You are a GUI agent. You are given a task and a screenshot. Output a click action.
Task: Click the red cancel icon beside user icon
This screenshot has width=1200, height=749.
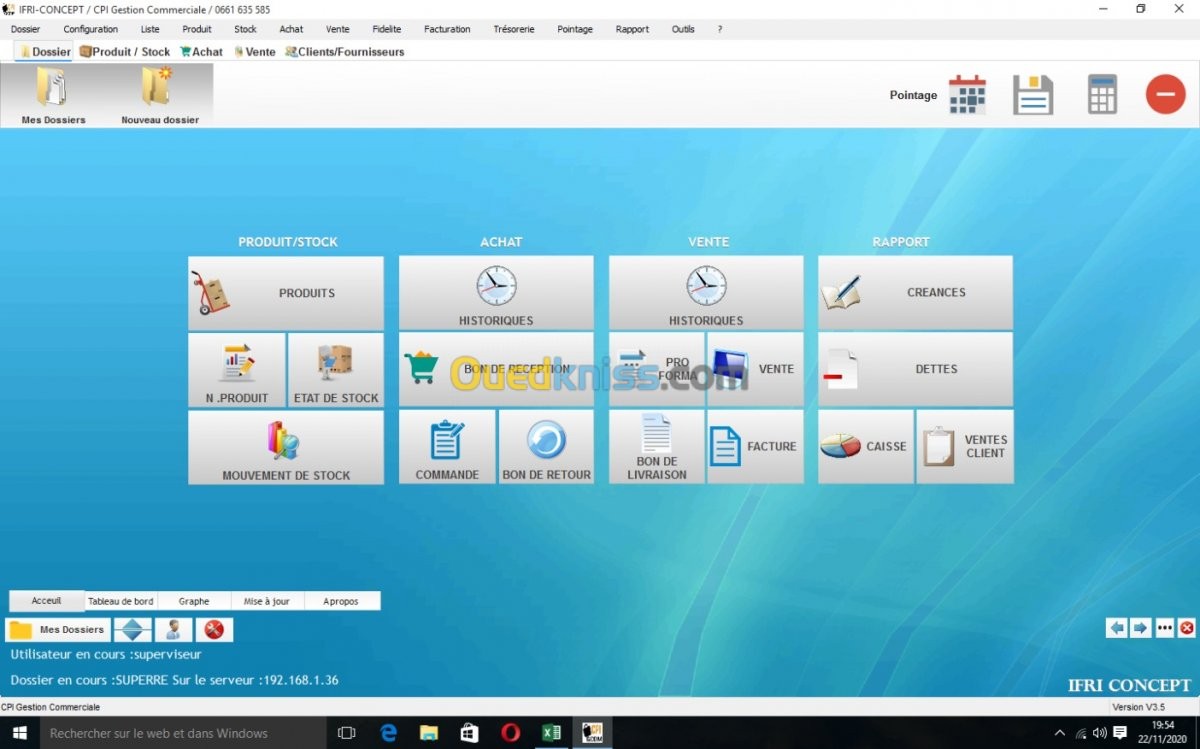tap(213, 630)
